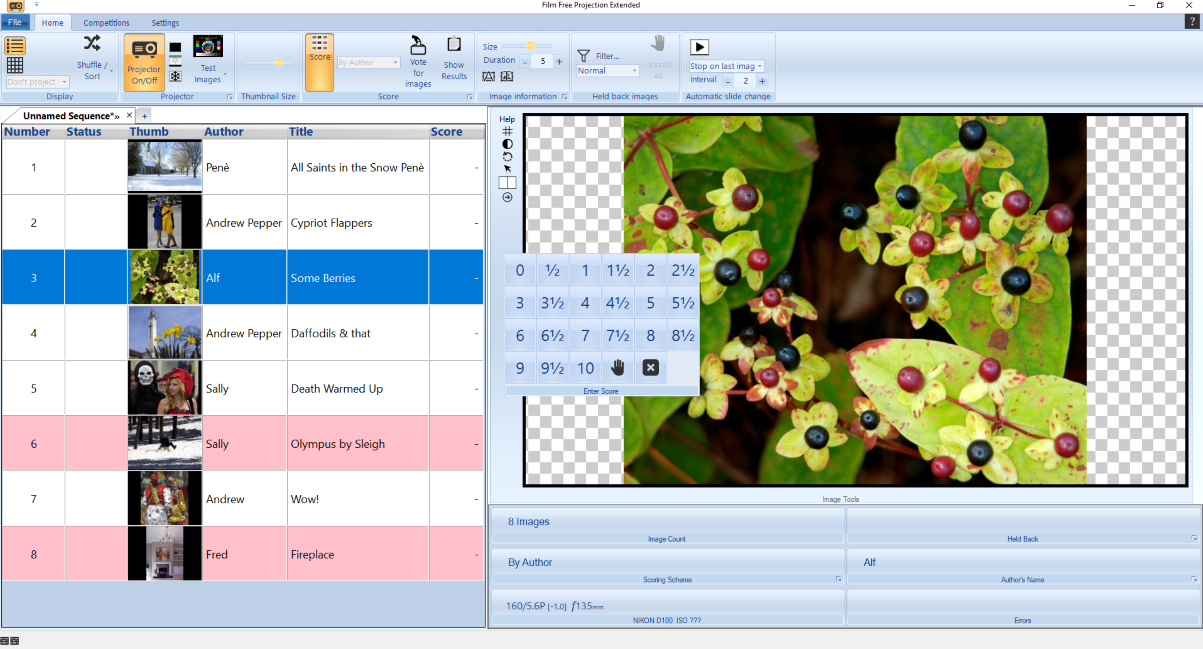Click the hand hold-back icon in score pad

pyautogui.click(x=617, y=368)
